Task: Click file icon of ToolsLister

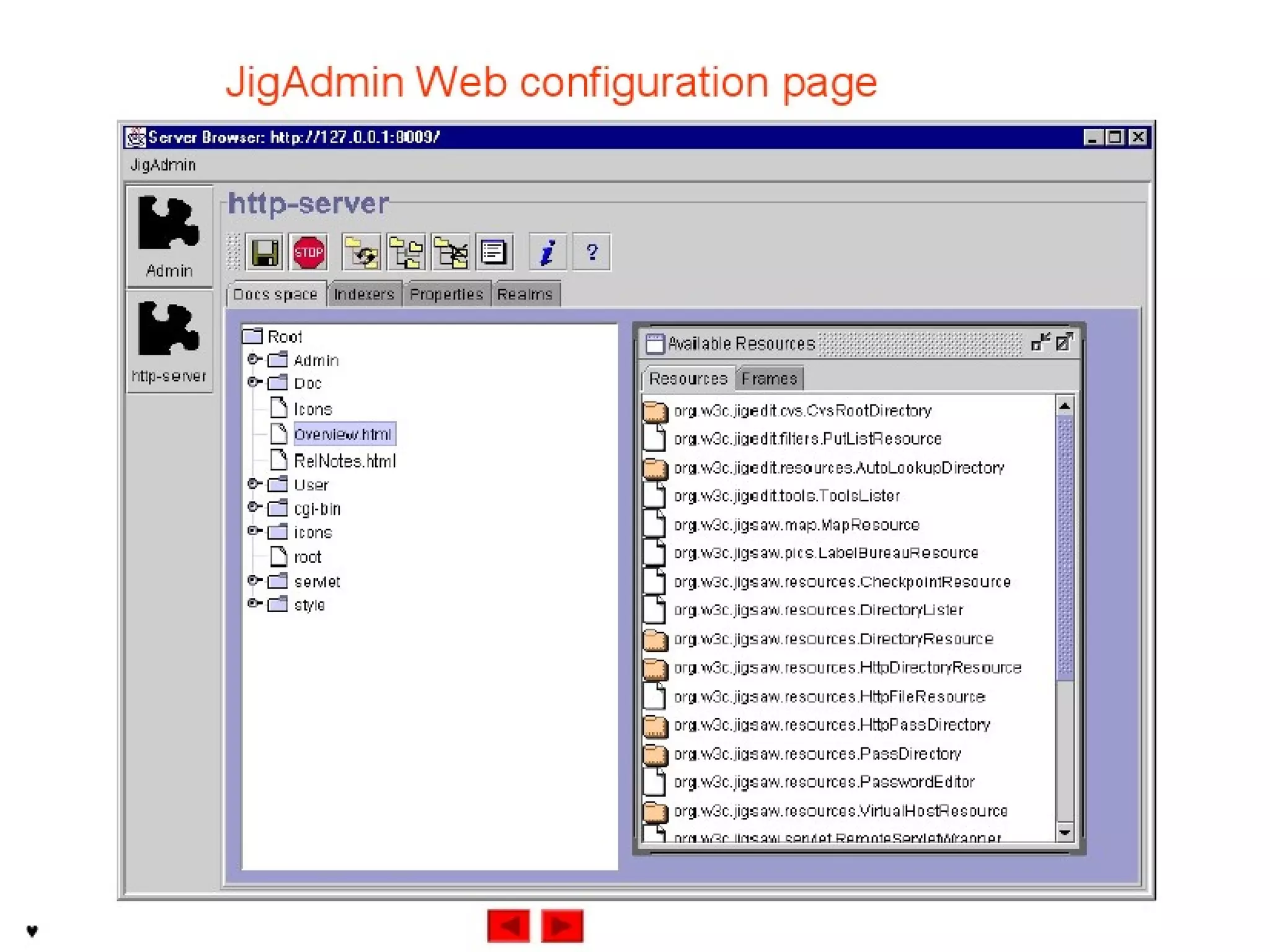Action: [x=654, y=496]
